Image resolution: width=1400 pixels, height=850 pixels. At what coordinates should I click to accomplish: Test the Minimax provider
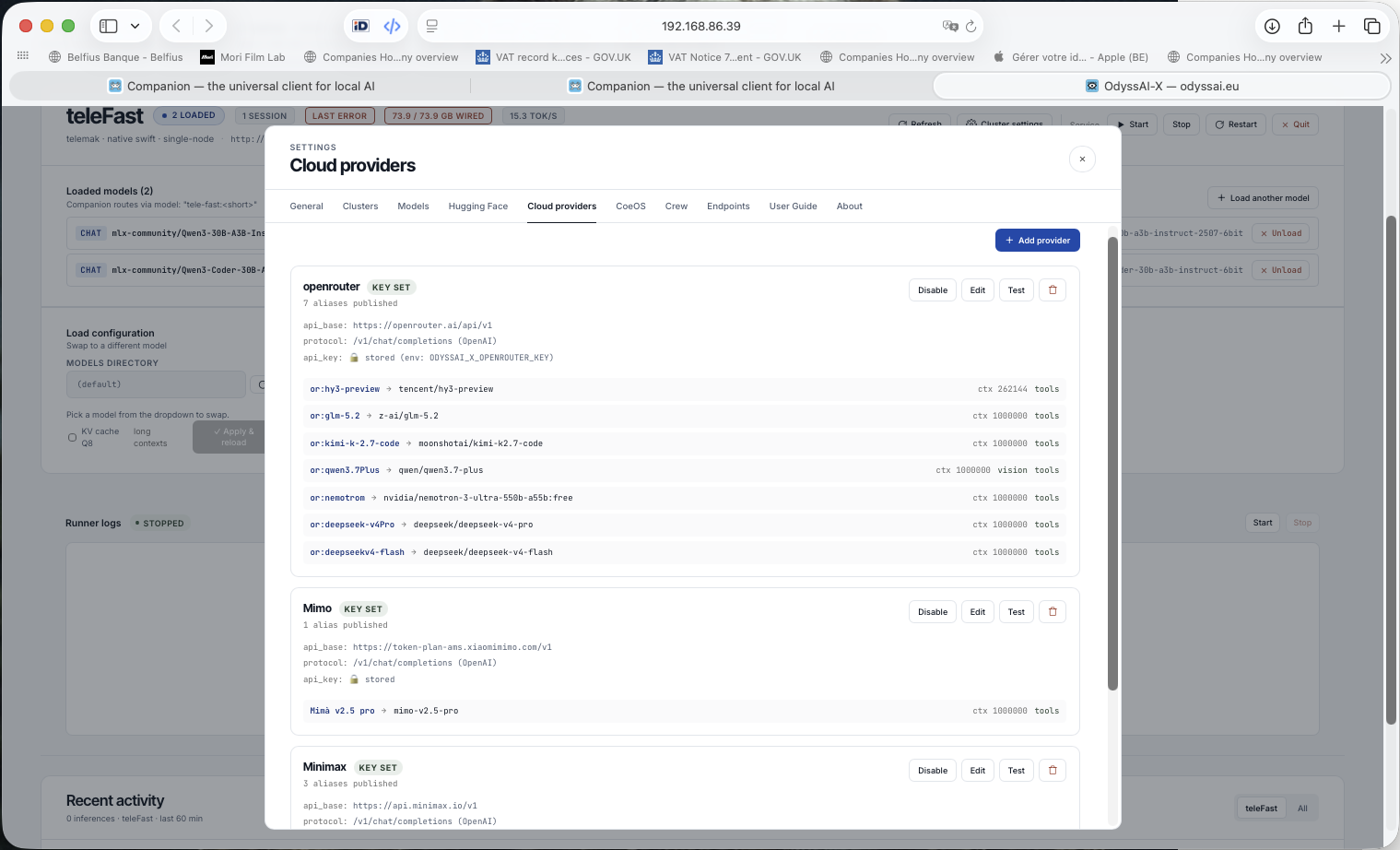[1017, 770]
